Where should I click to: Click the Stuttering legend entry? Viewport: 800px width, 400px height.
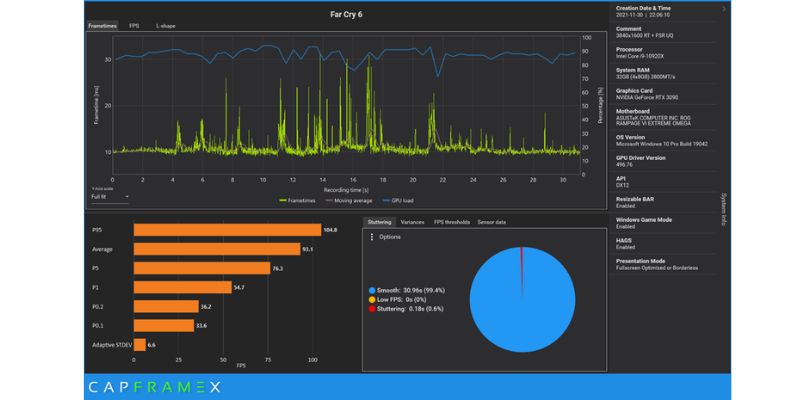point(406,308)
